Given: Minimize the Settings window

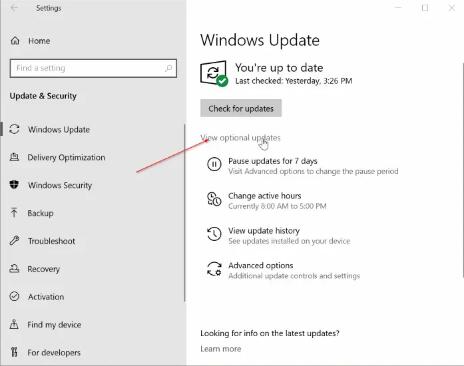Looking at the screenshot, I should click(x=398, y=8).
